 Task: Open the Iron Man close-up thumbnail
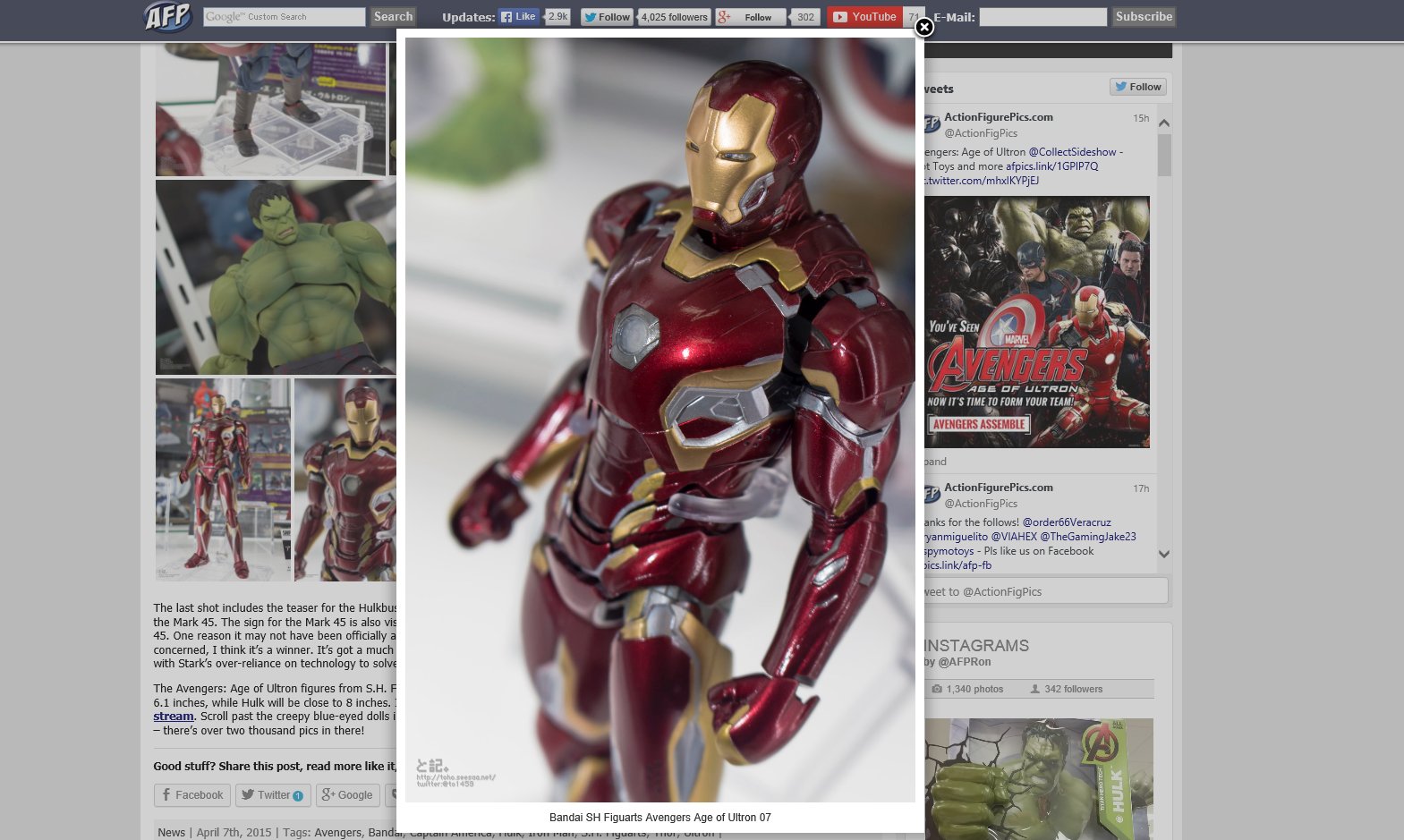(345, 479)
